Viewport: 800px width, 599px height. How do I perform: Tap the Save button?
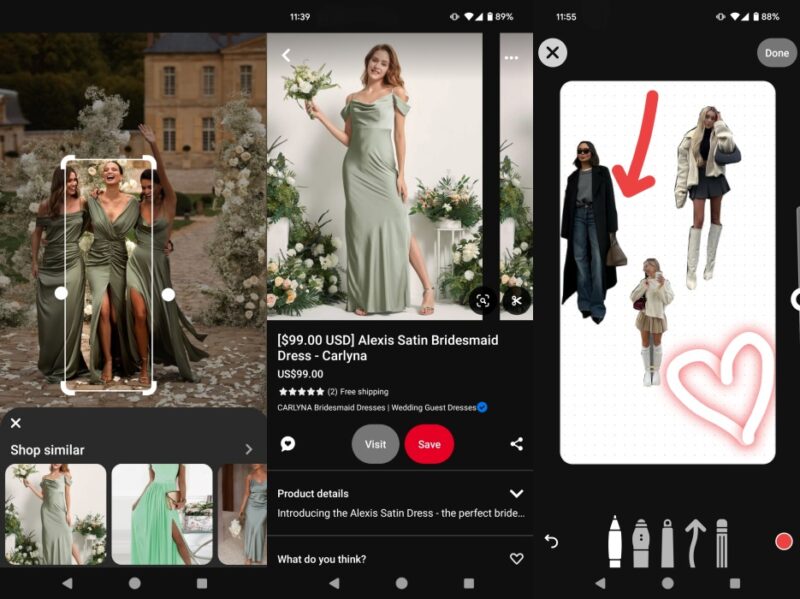430,444
